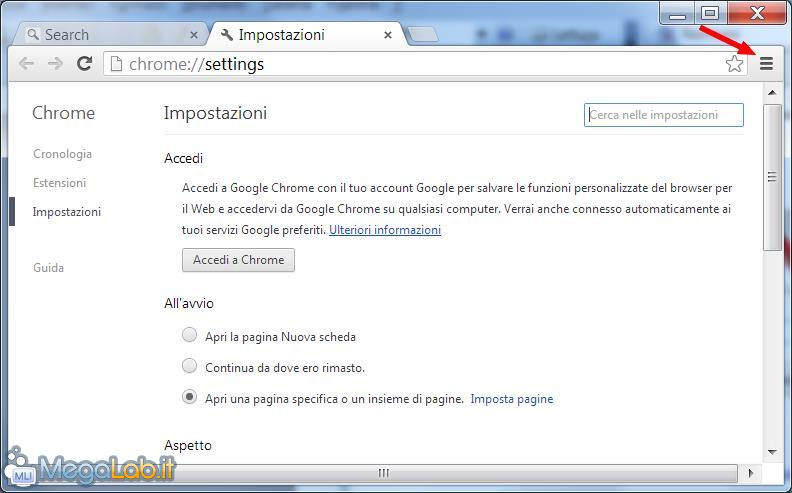This screenshot has height=493, width=792.
Task: Click the Ulteriori informazioni link
Action: pyautogui.click(x=385, y=230)
